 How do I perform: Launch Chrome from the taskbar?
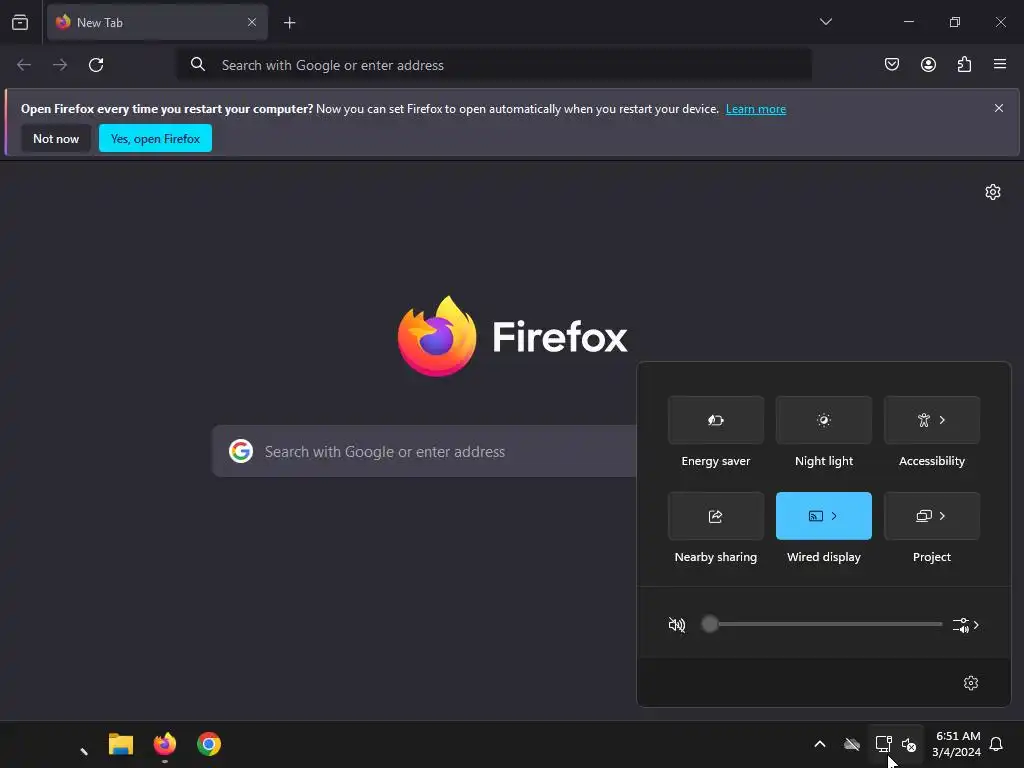(x=209, y=744)
